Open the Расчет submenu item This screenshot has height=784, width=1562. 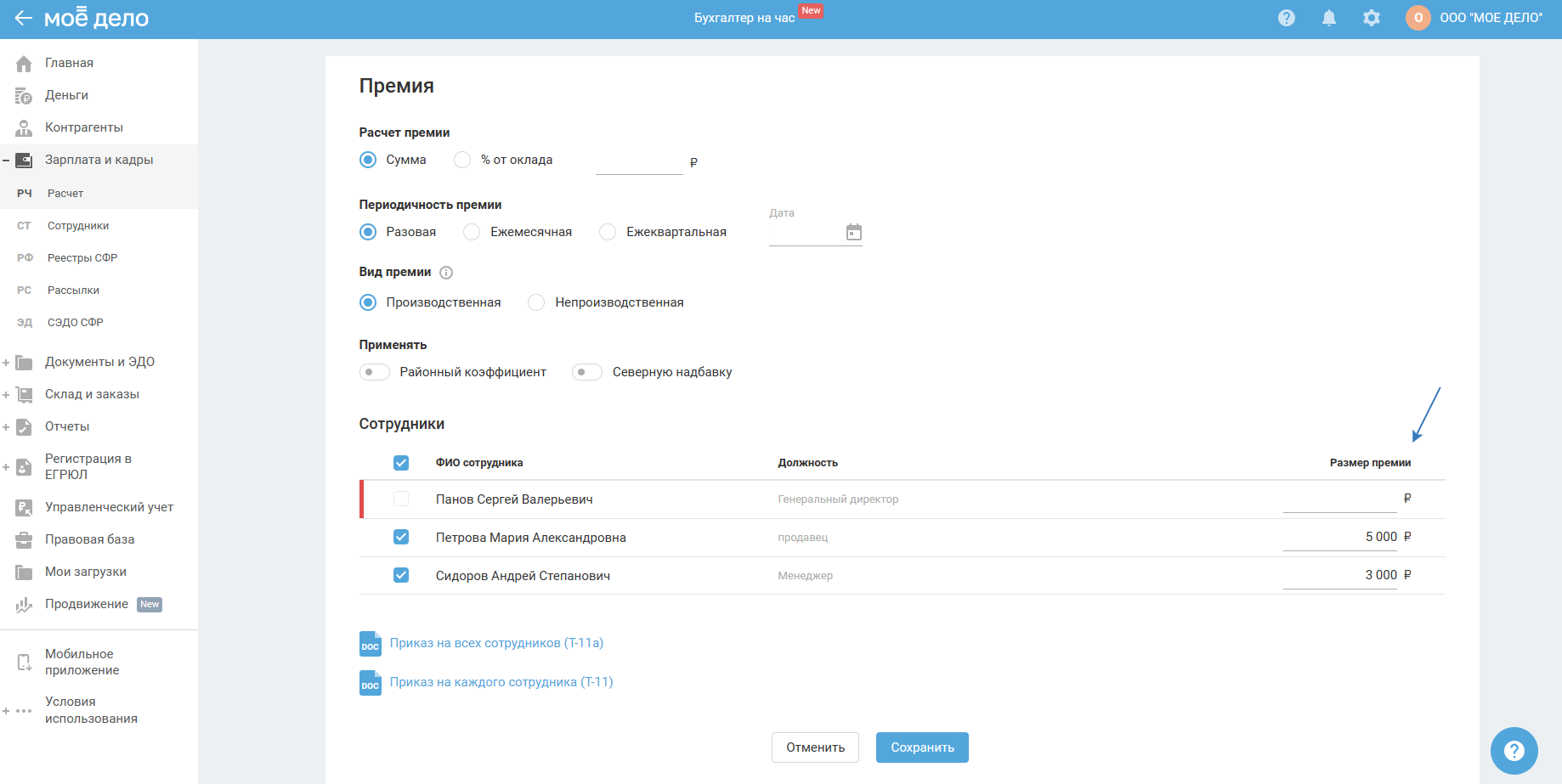[x=99, y=194]
